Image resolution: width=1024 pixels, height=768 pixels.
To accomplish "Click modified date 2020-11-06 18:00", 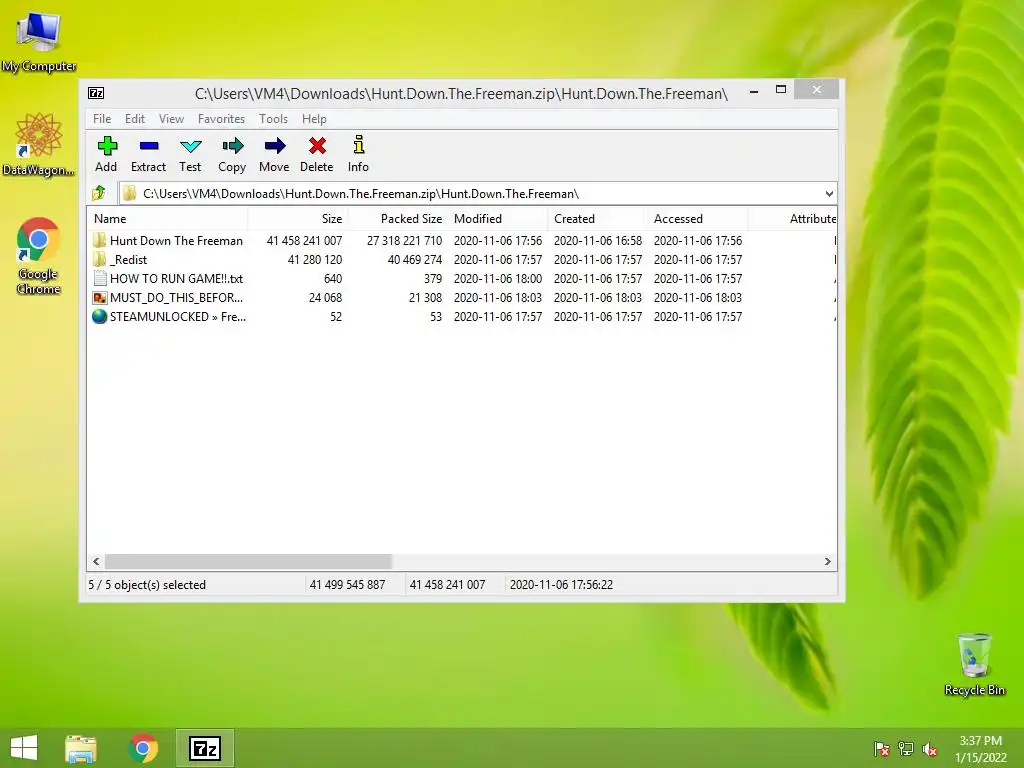I will 498,279.
